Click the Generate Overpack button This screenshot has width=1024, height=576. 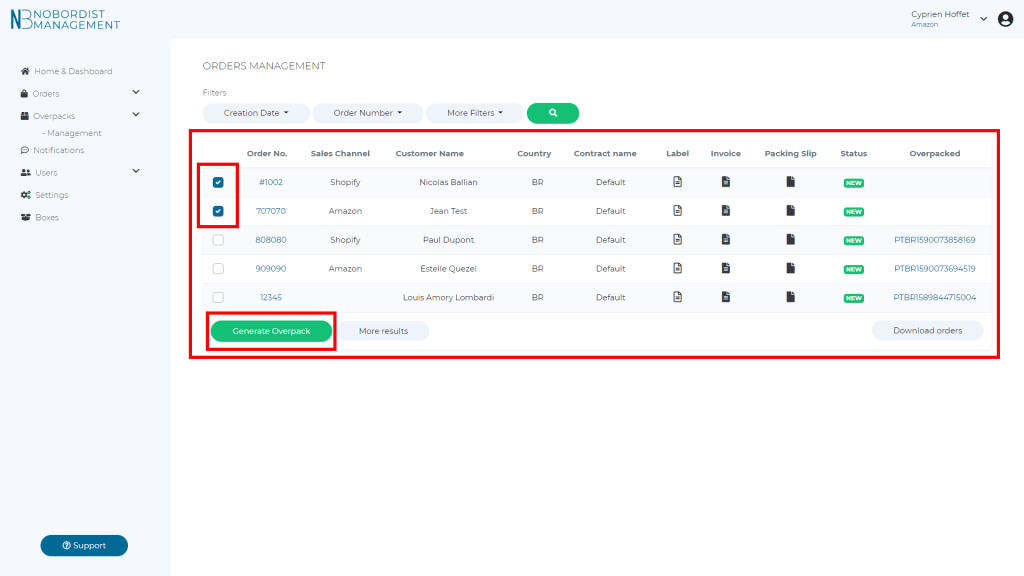click(271, 331)
